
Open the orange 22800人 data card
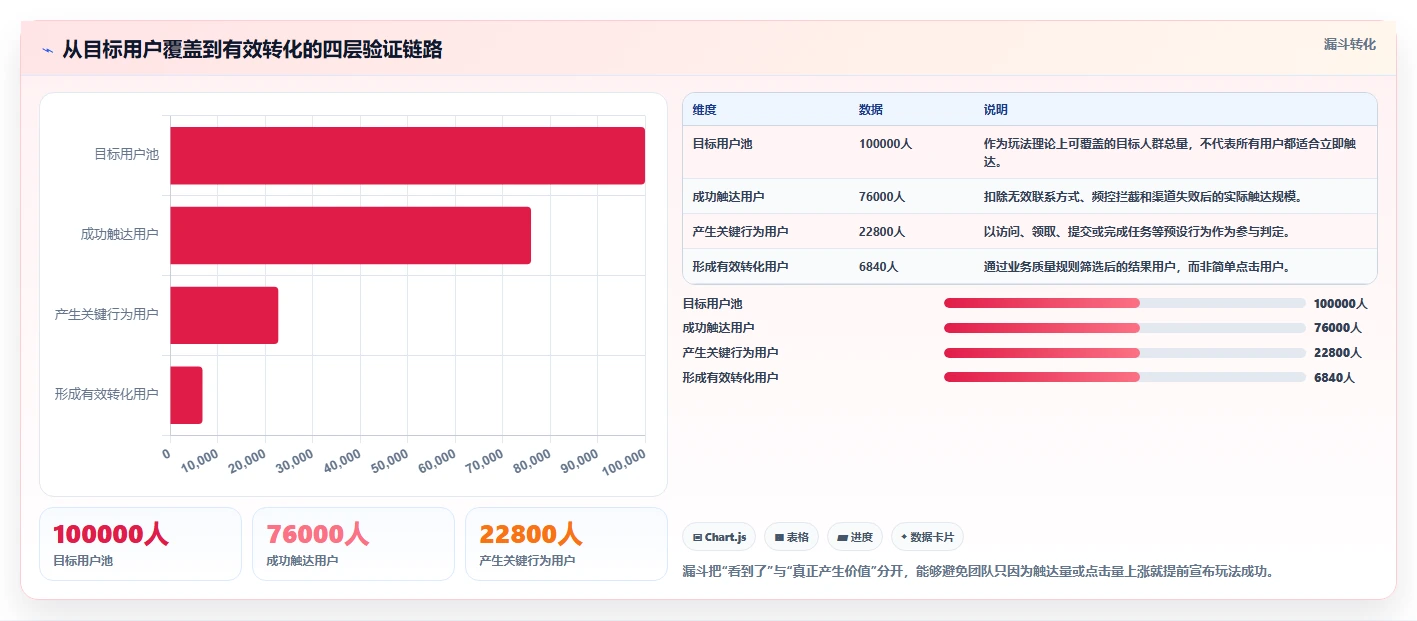(x=566, y=544)
